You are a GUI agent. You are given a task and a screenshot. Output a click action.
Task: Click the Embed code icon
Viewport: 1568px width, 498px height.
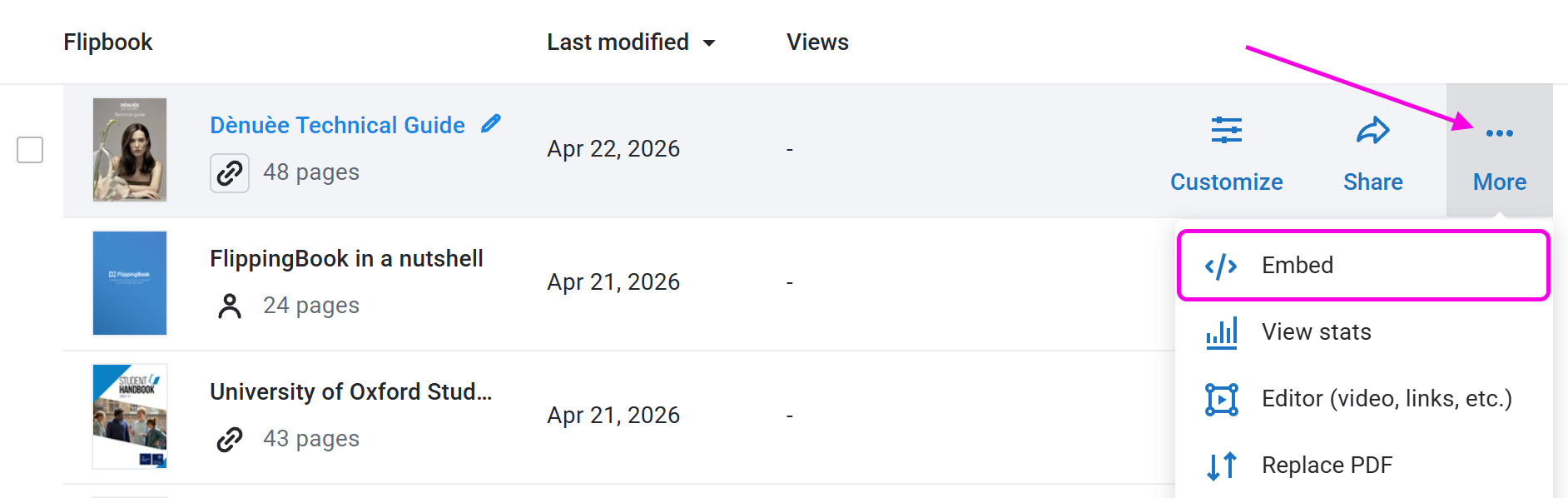[x=1221, y=266]
